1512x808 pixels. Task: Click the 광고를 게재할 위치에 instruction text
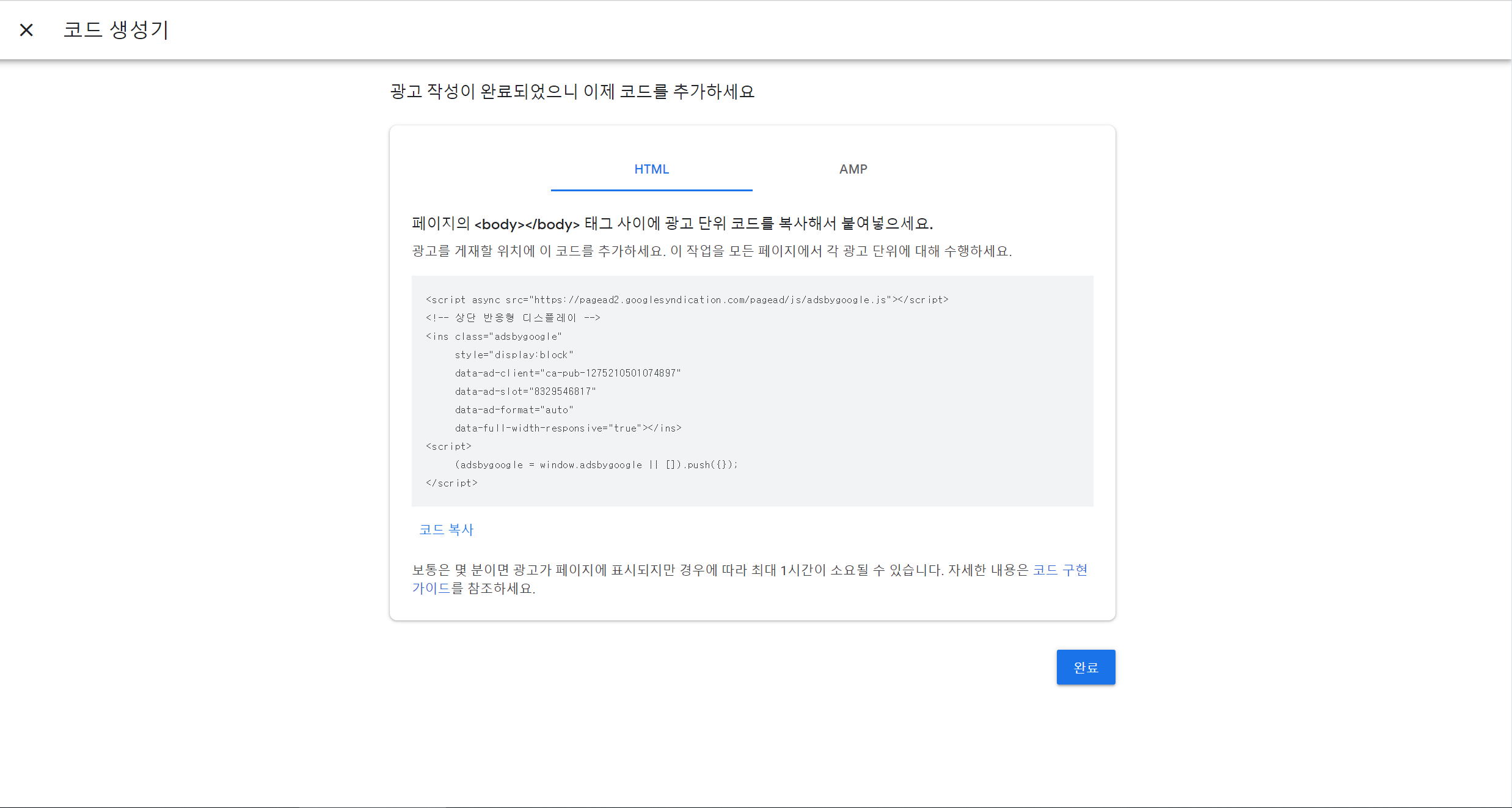point(712,251)
